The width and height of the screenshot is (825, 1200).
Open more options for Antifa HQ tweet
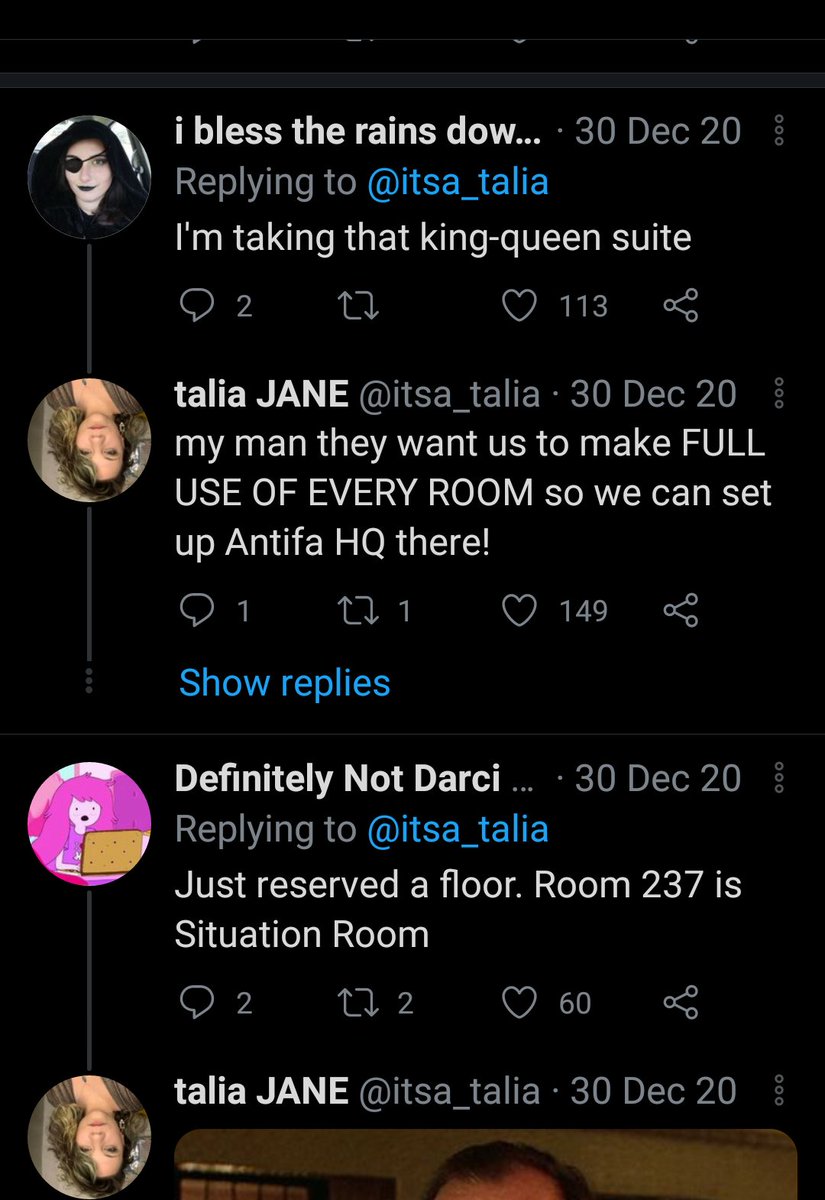780,394
